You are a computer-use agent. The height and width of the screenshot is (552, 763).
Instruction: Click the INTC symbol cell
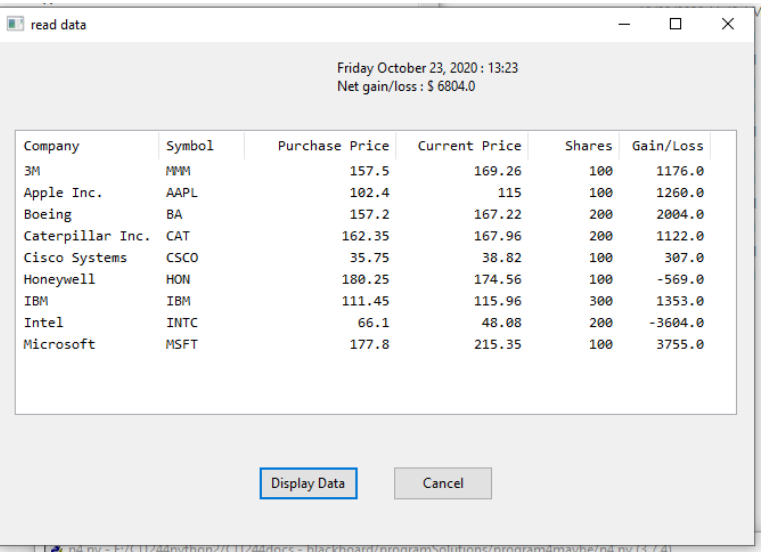pos(182,323)
